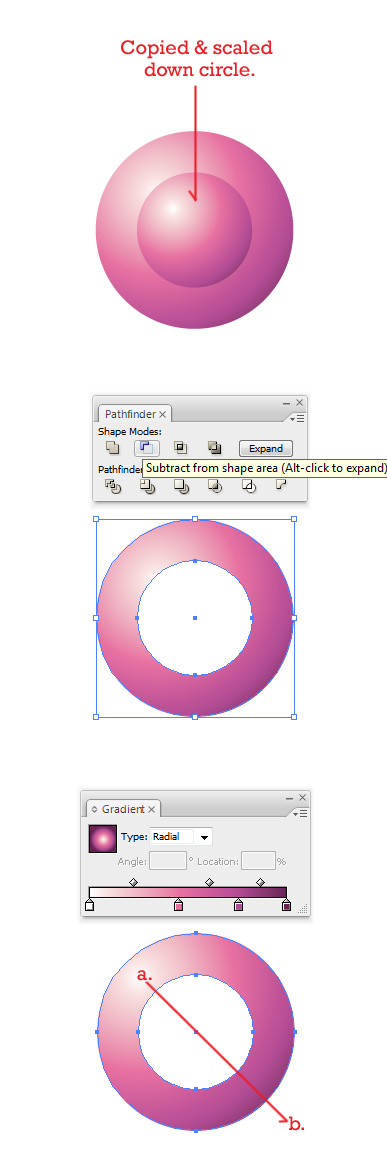
Task: Apply Subtract from shape area mode
Action: point(147,448)
